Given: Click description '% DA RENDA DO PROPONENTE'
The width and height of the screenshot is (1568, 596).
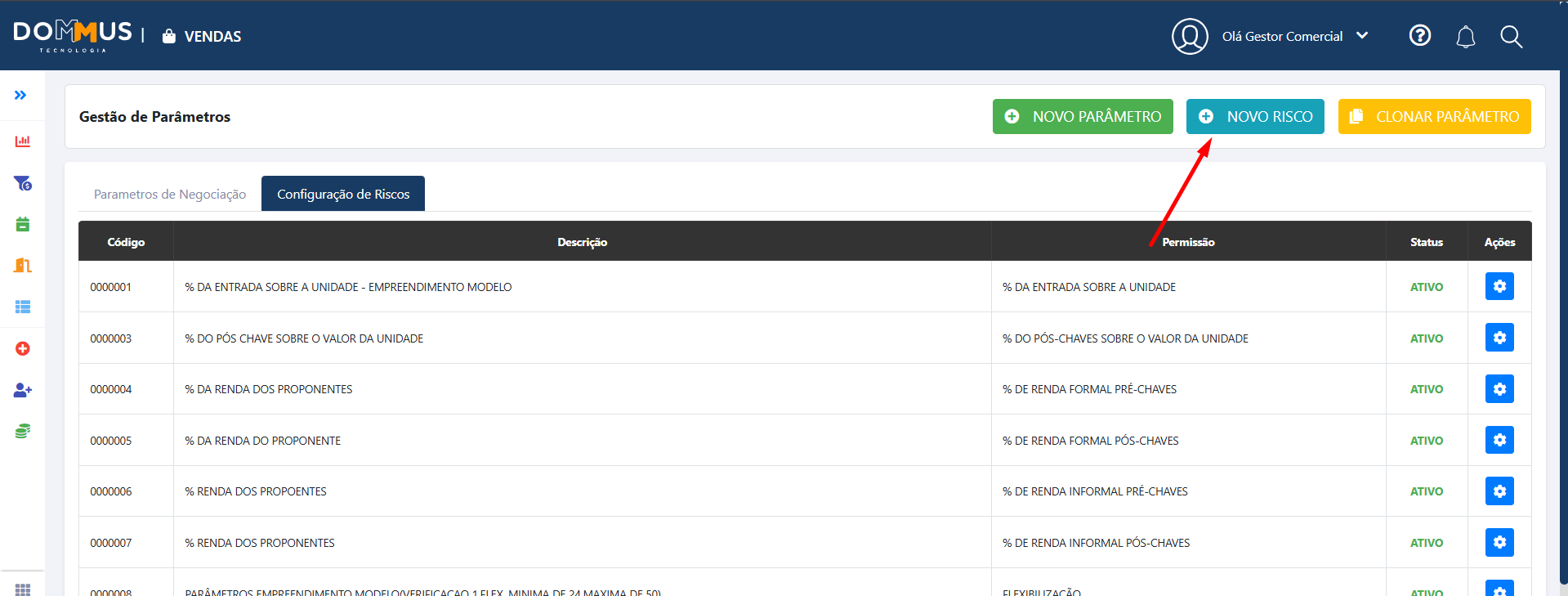Looking at the screenshot, I should coord(263,441).
